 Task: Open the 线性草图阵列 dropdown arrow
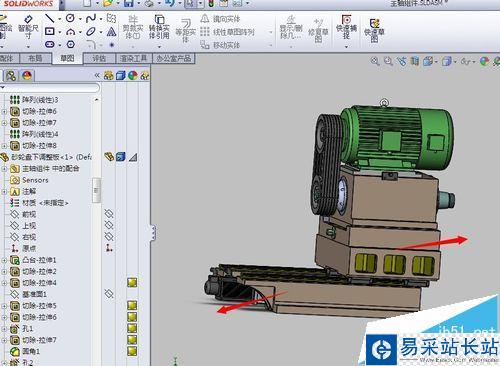(271, 32)
